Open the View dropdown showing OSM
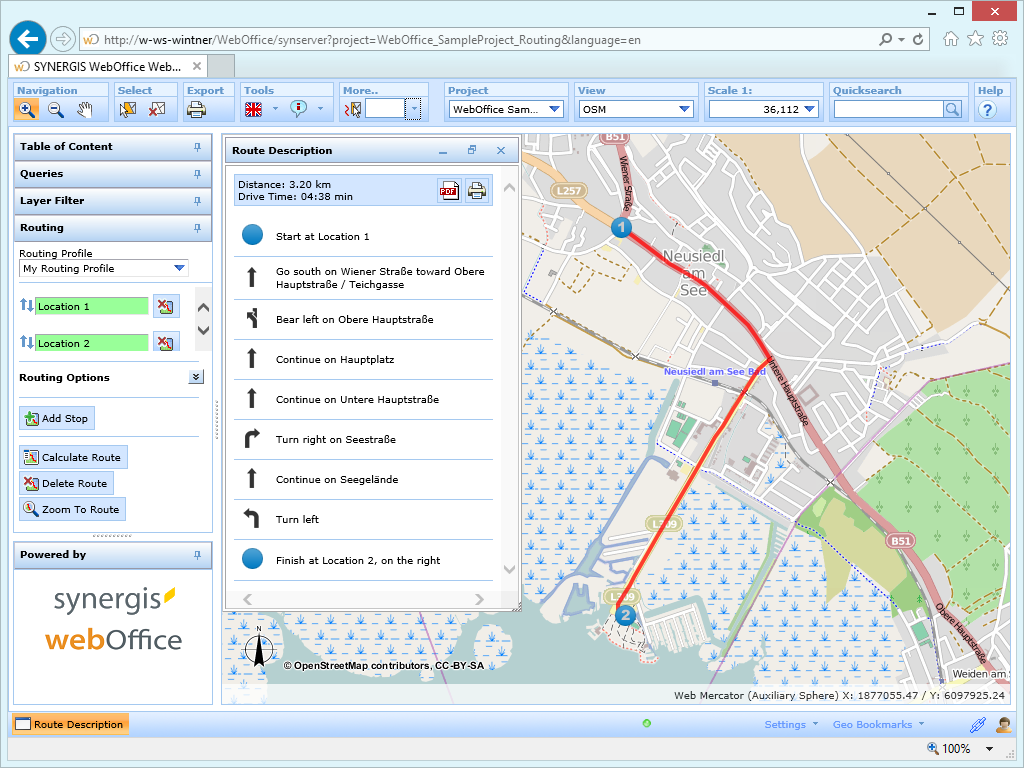1024x768 pixels. pyautogui.click(x=682, y=108)
